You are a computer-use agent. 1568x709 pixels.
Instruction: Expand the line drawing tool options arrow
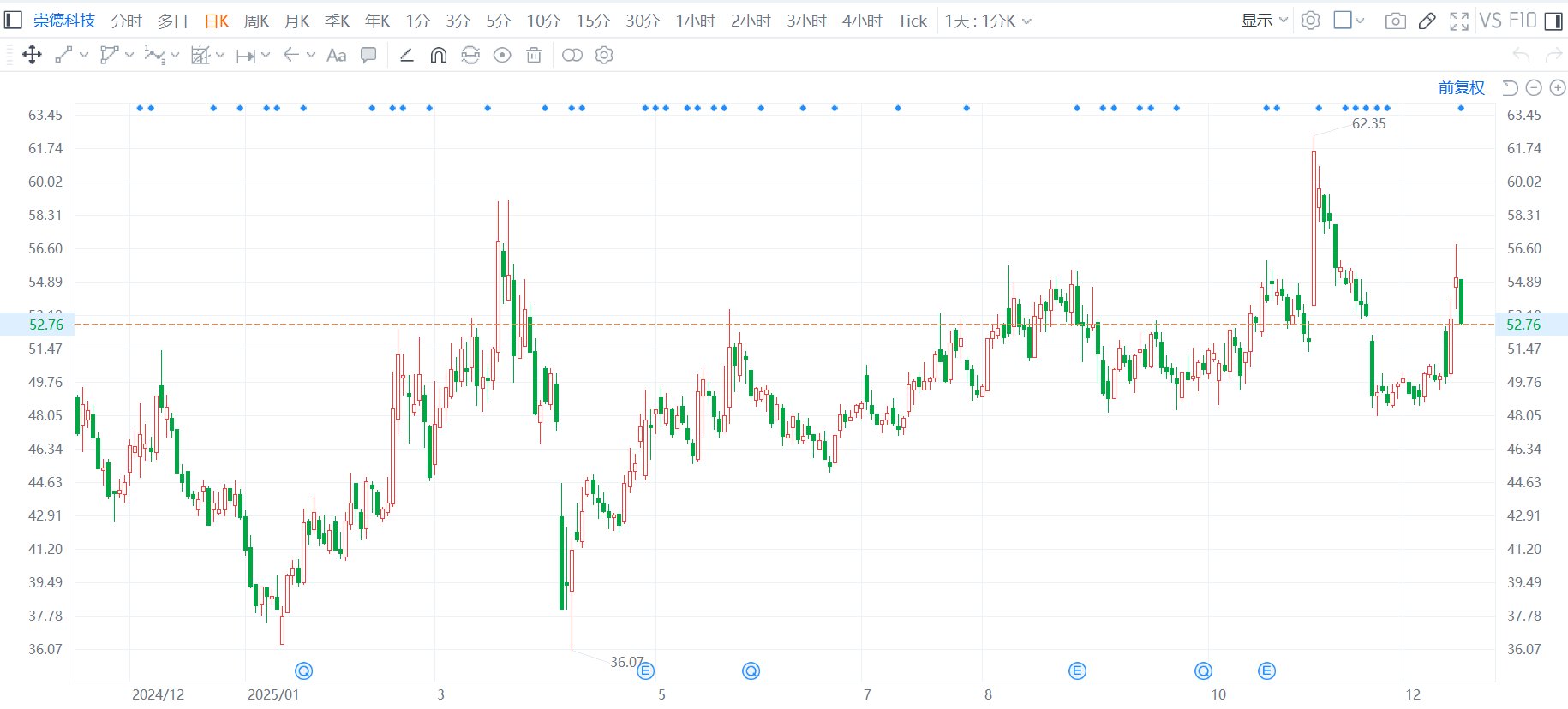tap(84, 56)
